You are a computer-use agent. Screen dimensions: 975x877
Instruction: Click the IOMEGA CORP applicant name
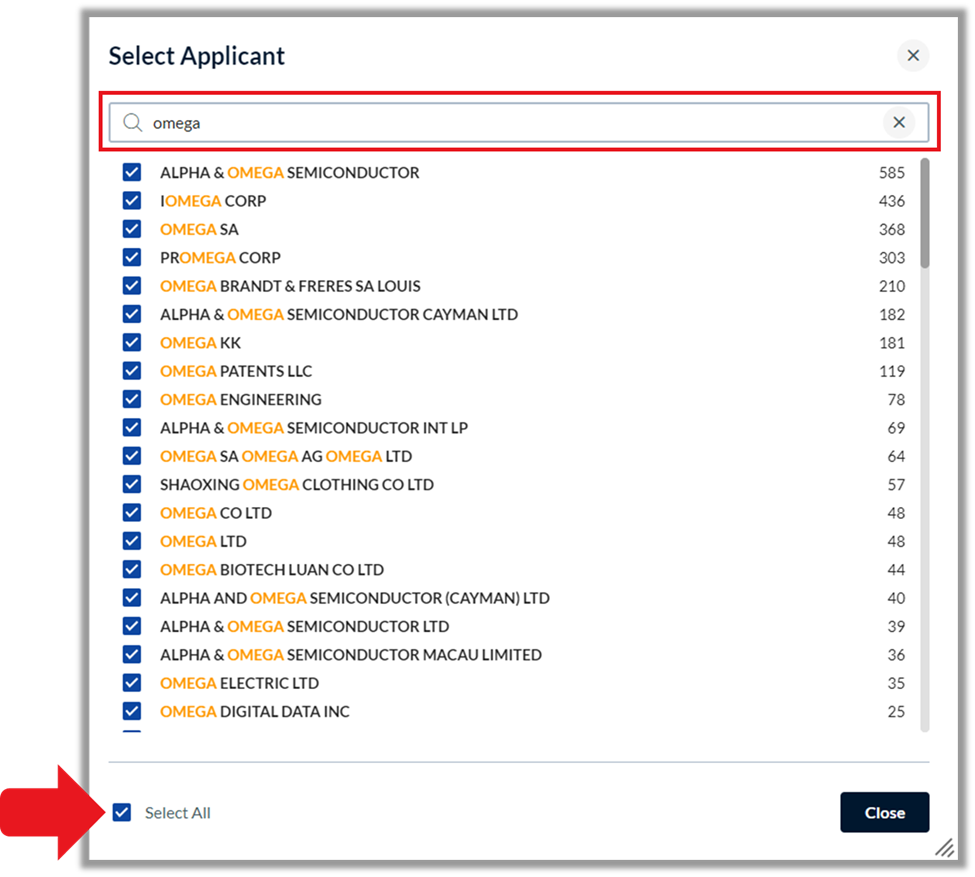(213, 201)
